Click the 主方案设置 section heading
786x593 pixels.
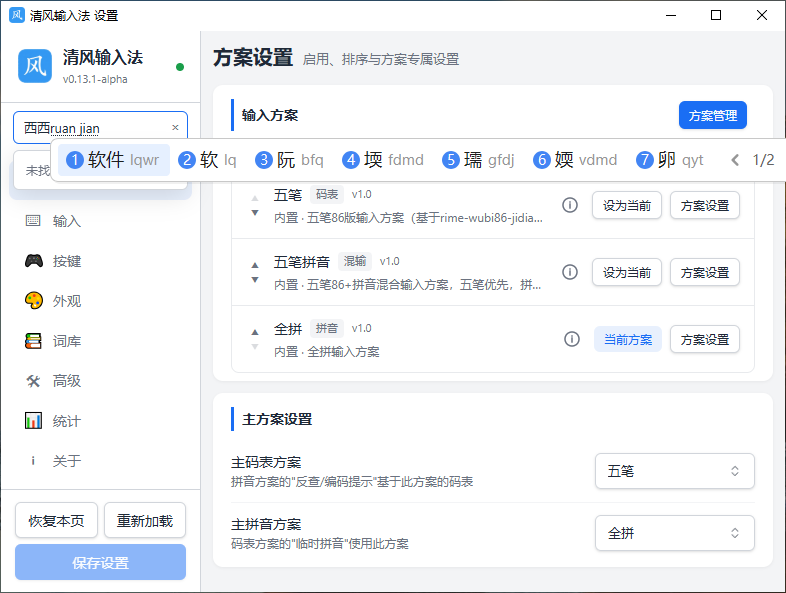tap(277, 419)
